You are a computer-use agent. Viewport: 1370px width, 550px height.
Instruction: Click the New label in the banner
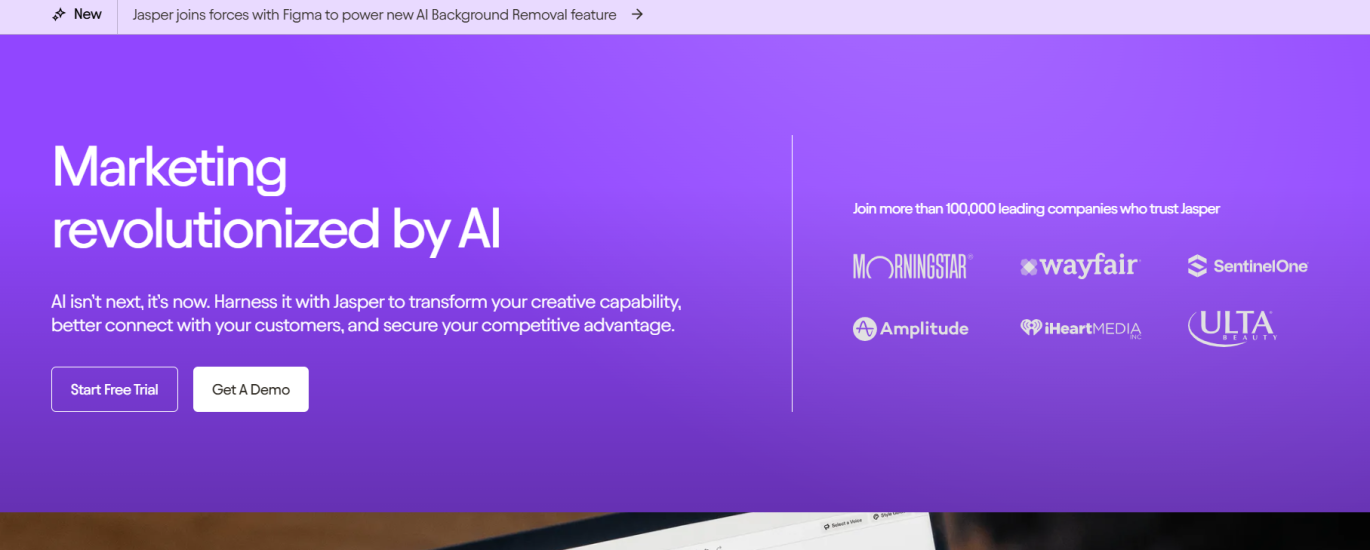coord(88,15)
